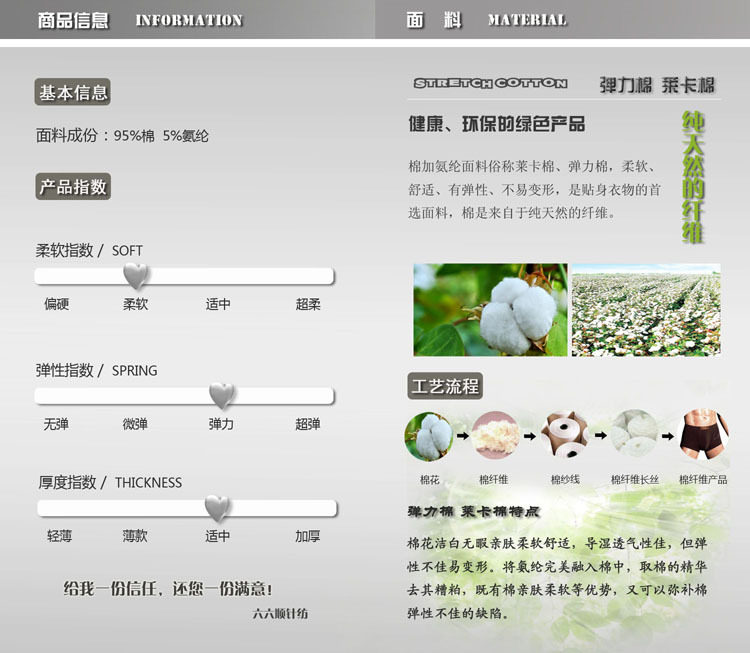
Task: Click the 超弹 label under SPRING slider
Action: point(308,424)
